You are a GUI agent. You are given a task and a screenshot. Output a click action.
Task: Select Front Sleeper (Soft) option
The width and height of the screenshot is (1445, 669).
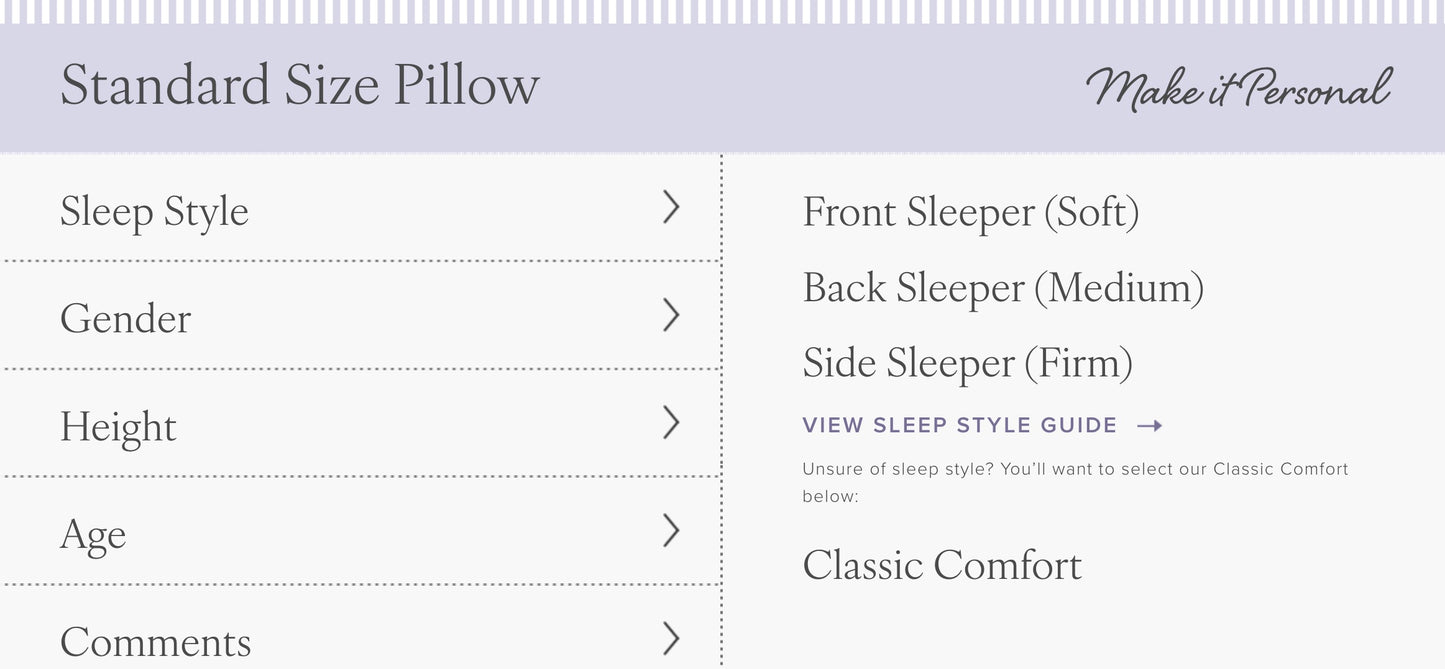point(971,212)
